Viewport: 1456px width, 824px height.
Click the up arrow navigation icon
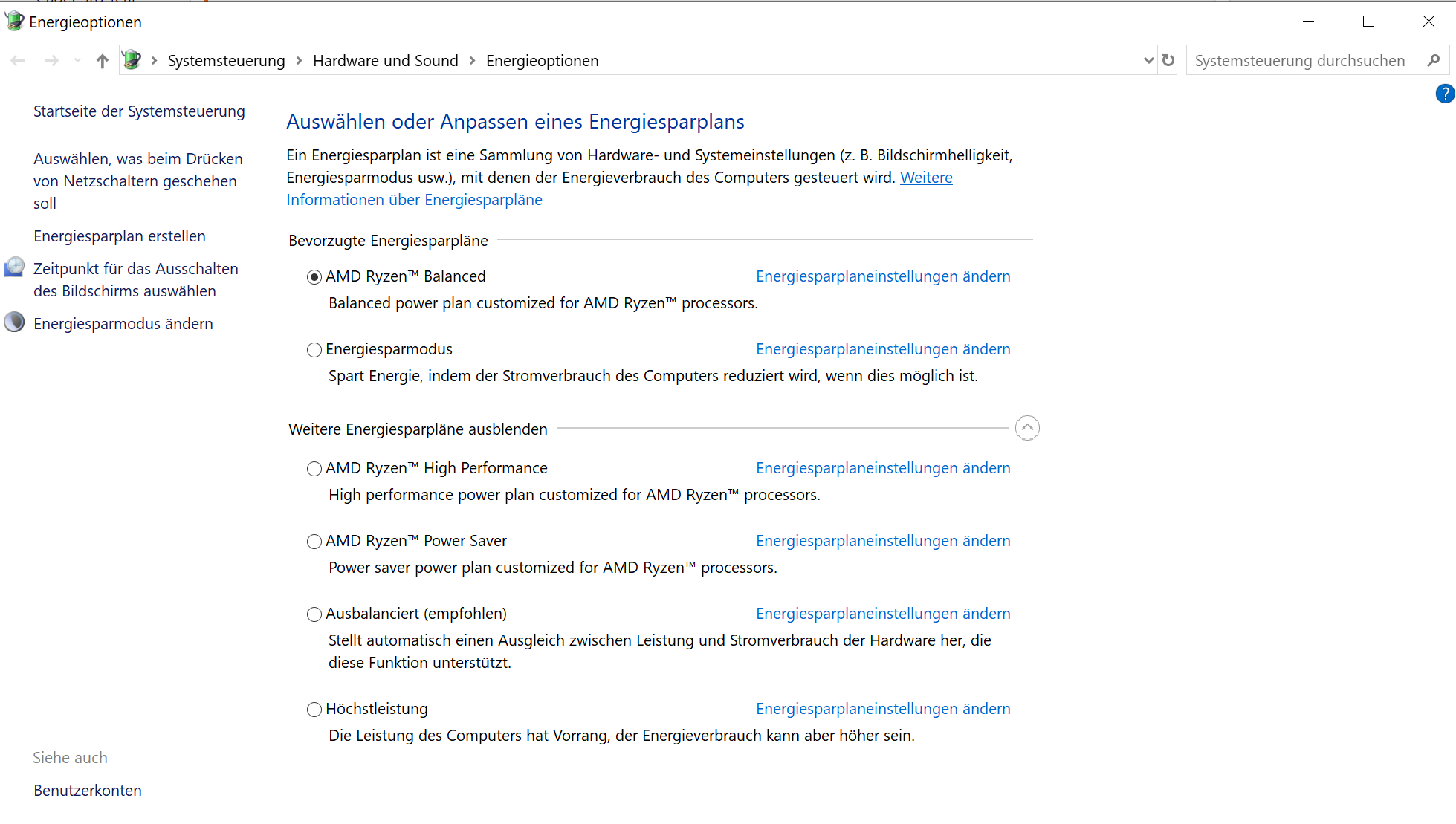tap(103, 61)
